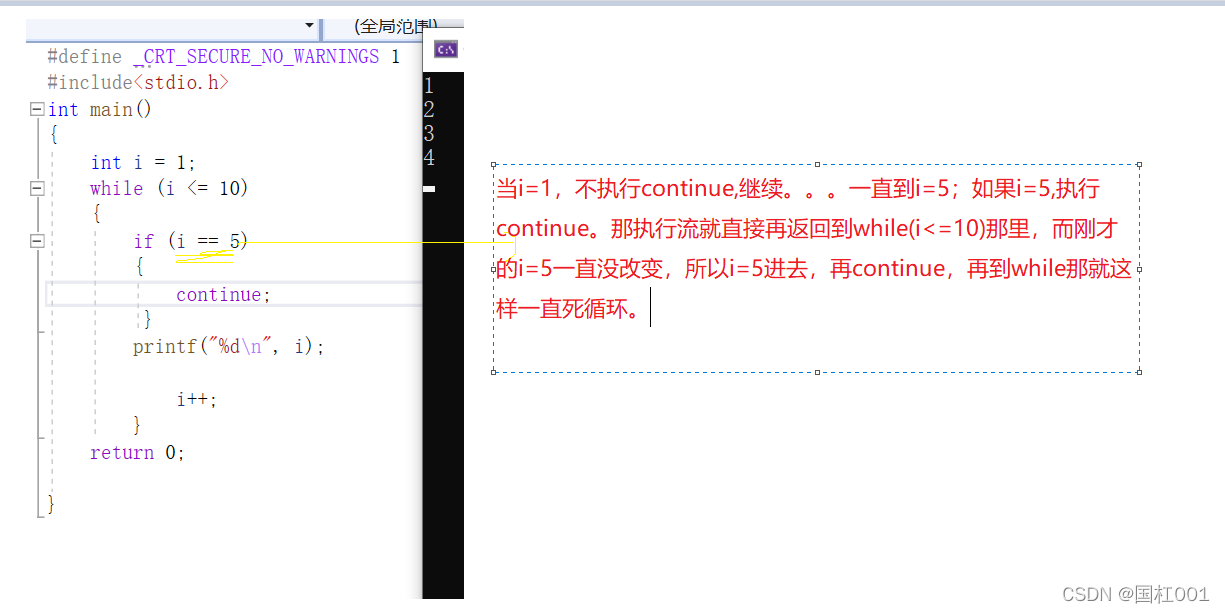
Task: Click the #define _CRT_SECURE_NO_WARNINGS line
Action: [223, 57]
